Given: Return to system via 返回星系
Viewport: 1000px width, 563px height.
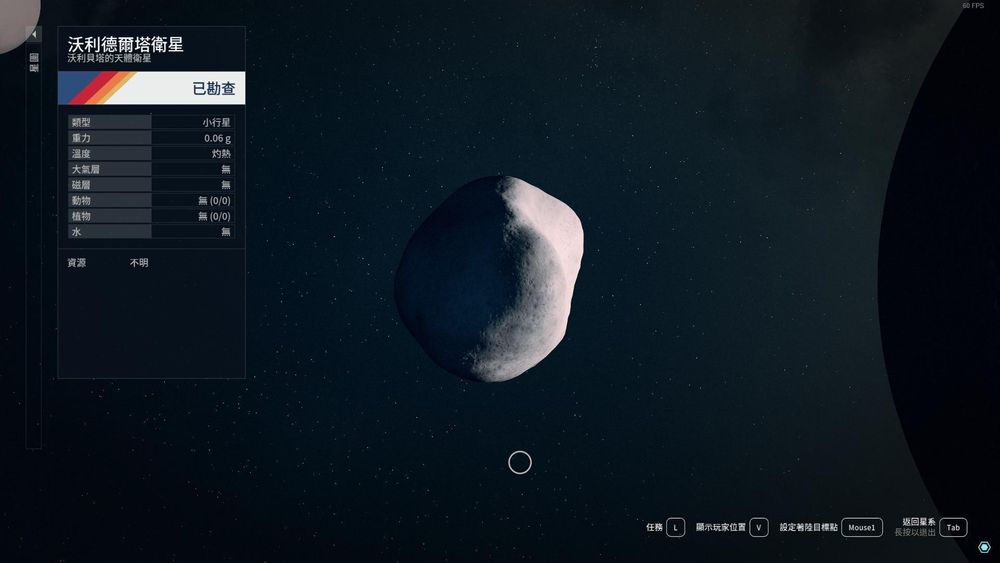Looking at the screenshot, I should 917,522.
